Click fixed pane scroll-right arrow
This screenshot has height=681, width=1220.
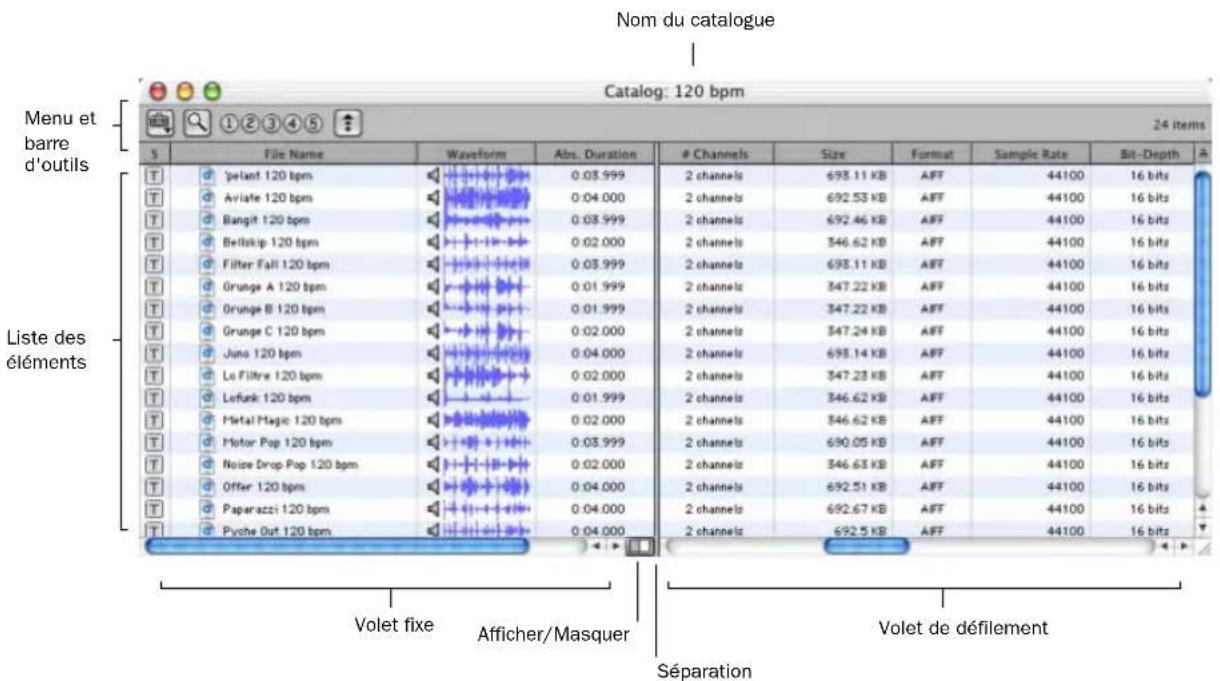[616, 547]
